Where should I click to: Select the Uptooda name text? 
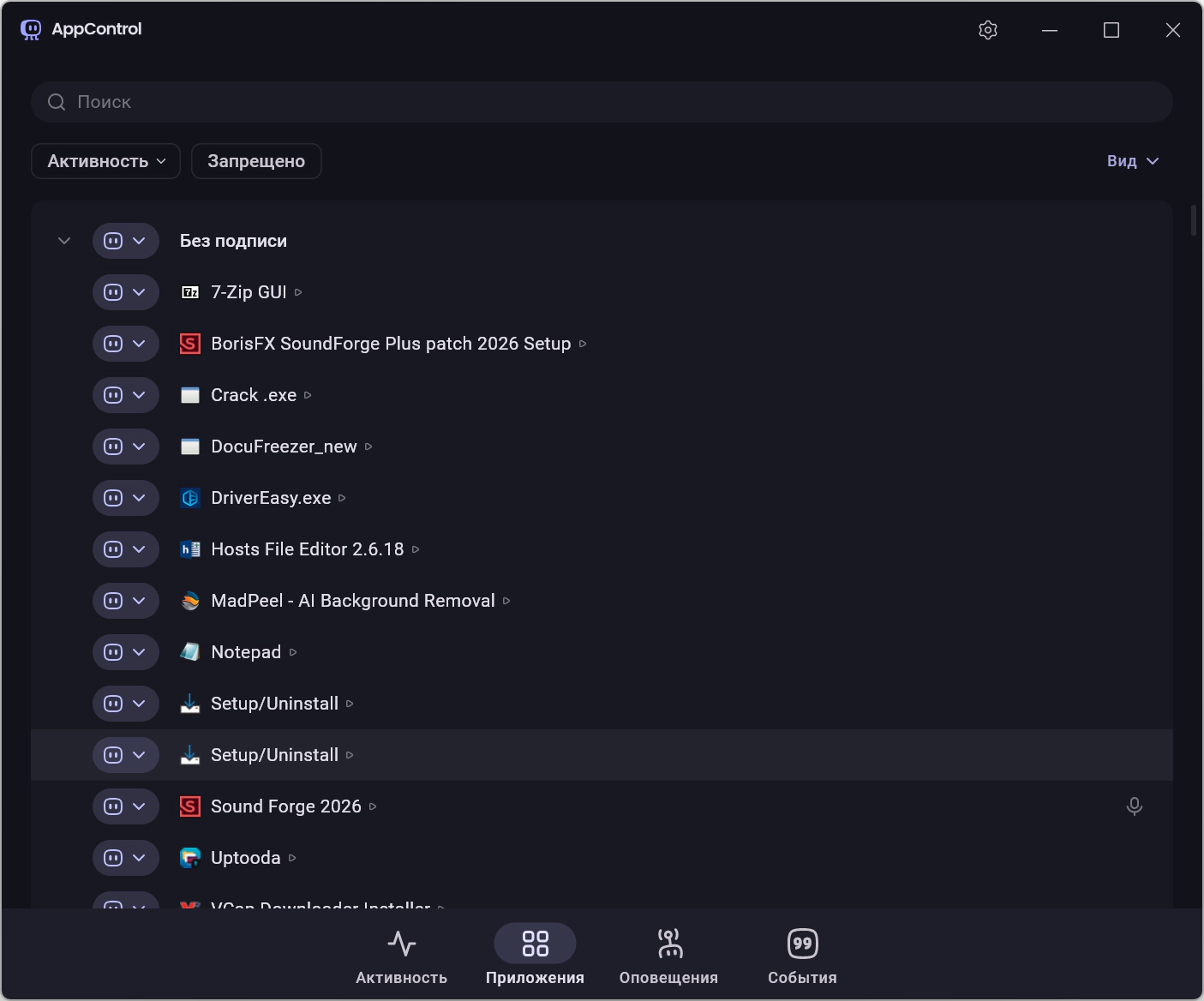(x=246, y=858)
